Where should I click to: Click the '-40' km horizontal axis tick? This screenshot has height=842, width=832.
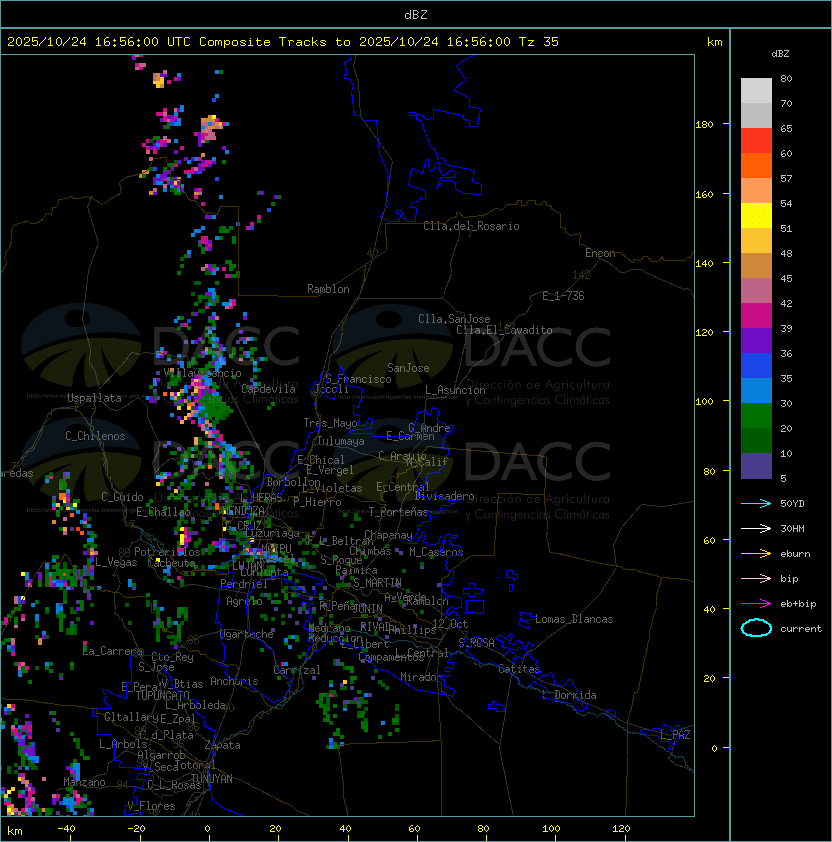pos(67,829)
